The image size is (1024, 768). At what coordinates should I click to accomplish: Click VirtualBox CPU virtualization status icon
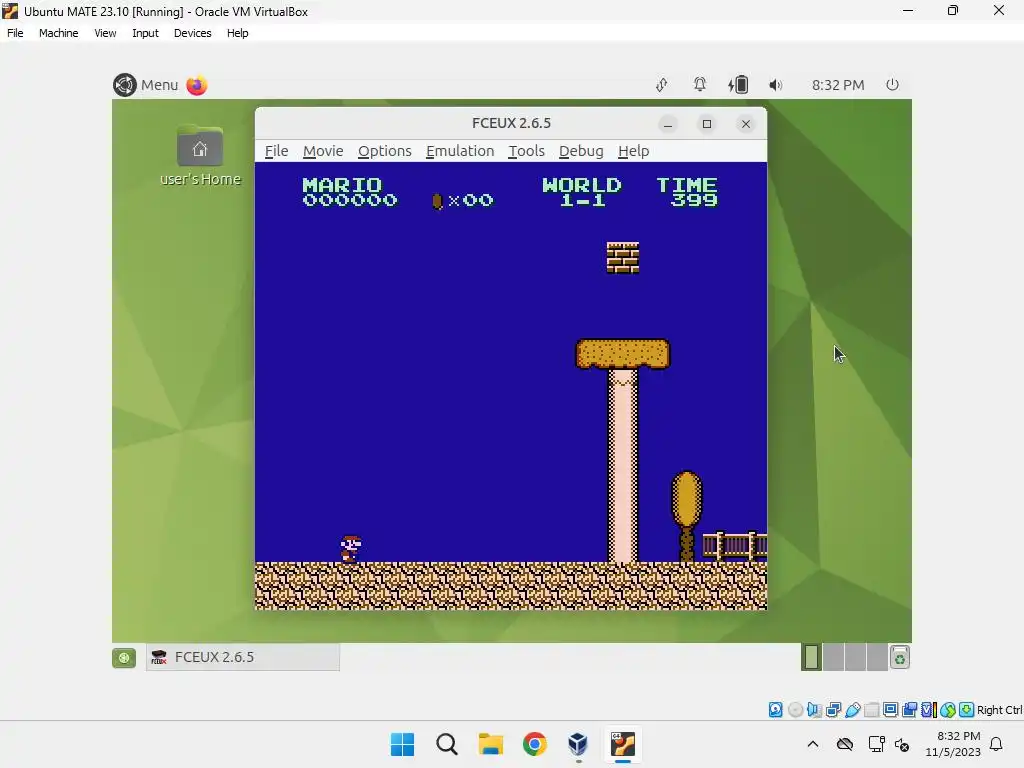(929, 710)
